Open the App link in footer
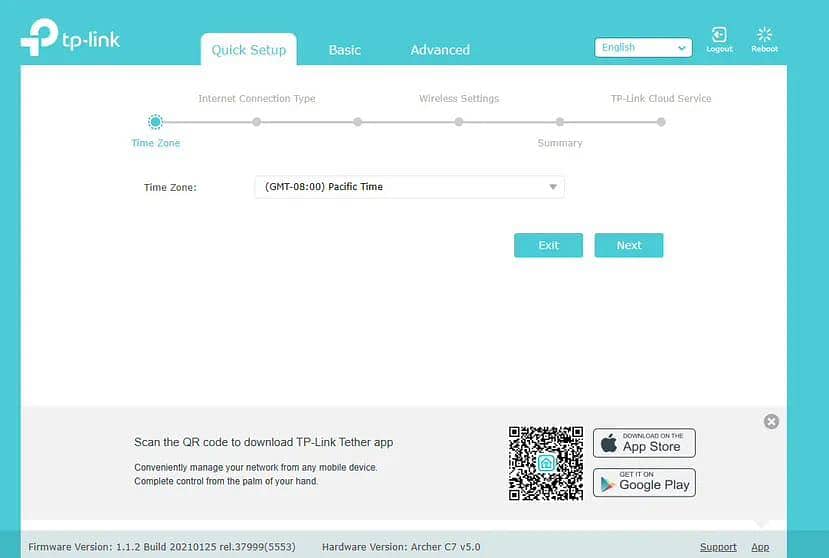Screen dimensions: 829x558 (x=760, y=547)
